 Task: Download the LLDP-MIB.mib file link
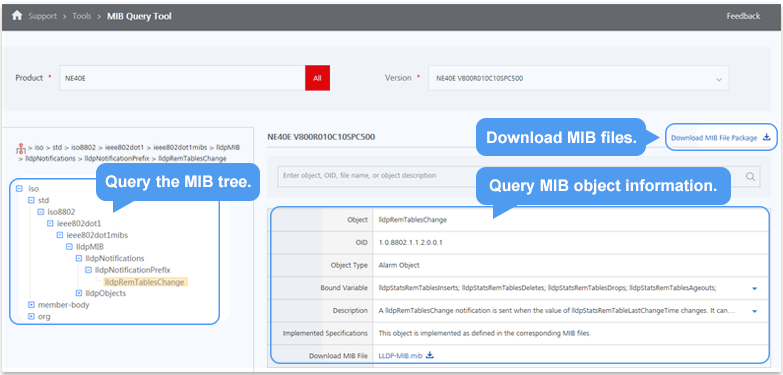tap(400, 356)
